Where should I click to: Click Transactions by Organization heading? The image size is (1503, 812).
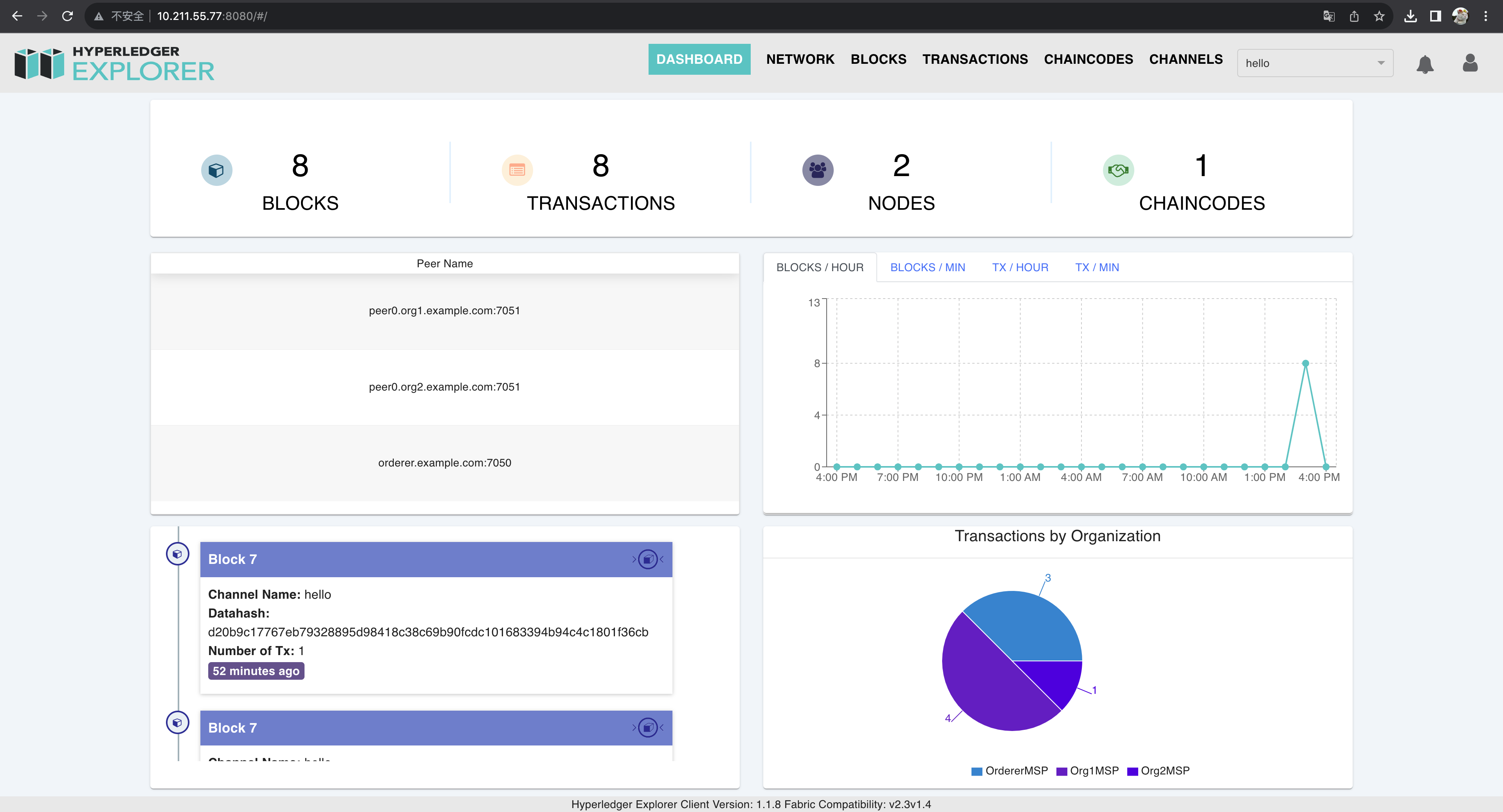click(x=1057, y=536)
